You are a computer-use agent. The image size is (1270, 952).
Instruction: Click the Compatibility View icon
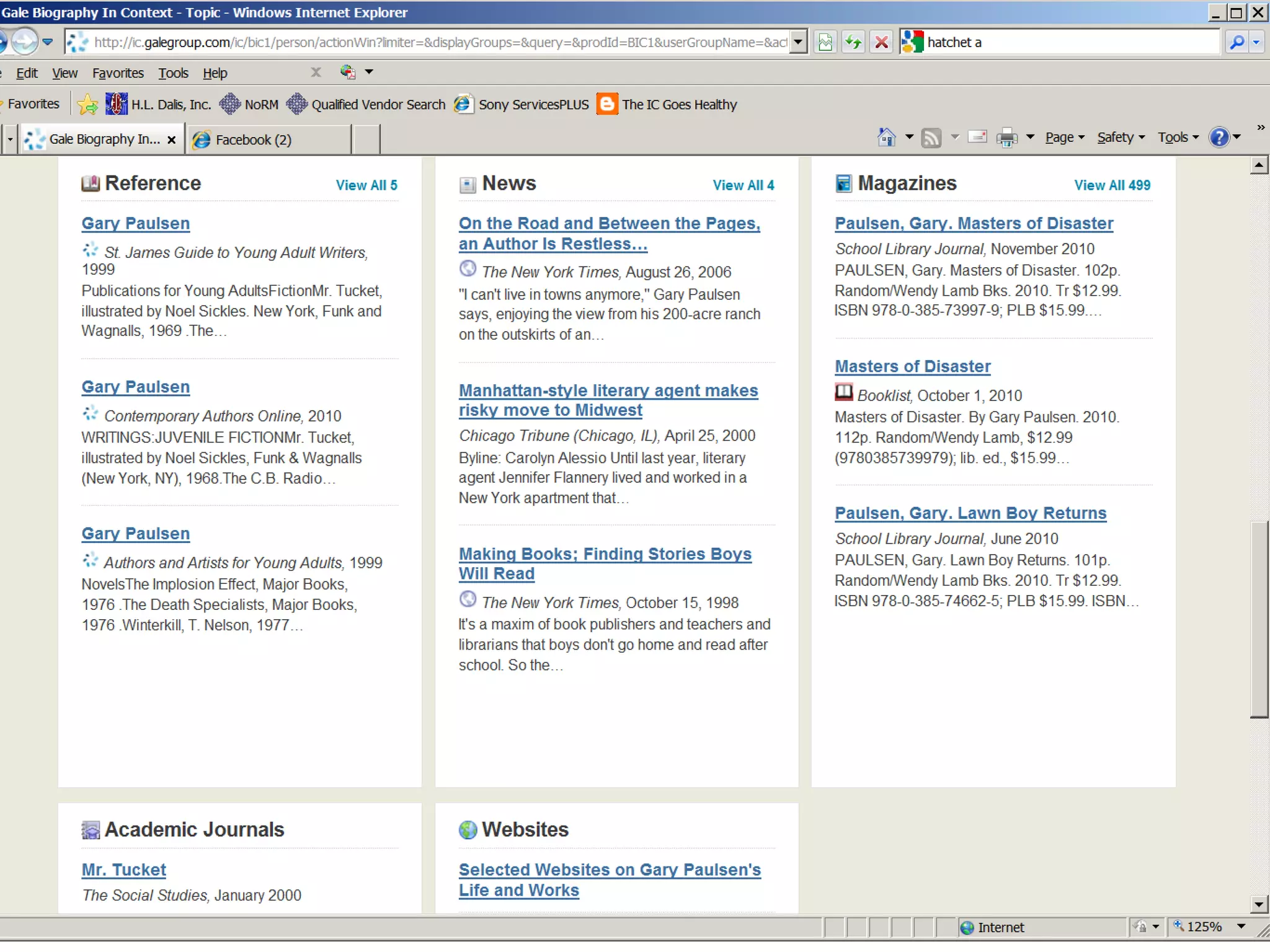pyautogui.click(x=825, y=42)
